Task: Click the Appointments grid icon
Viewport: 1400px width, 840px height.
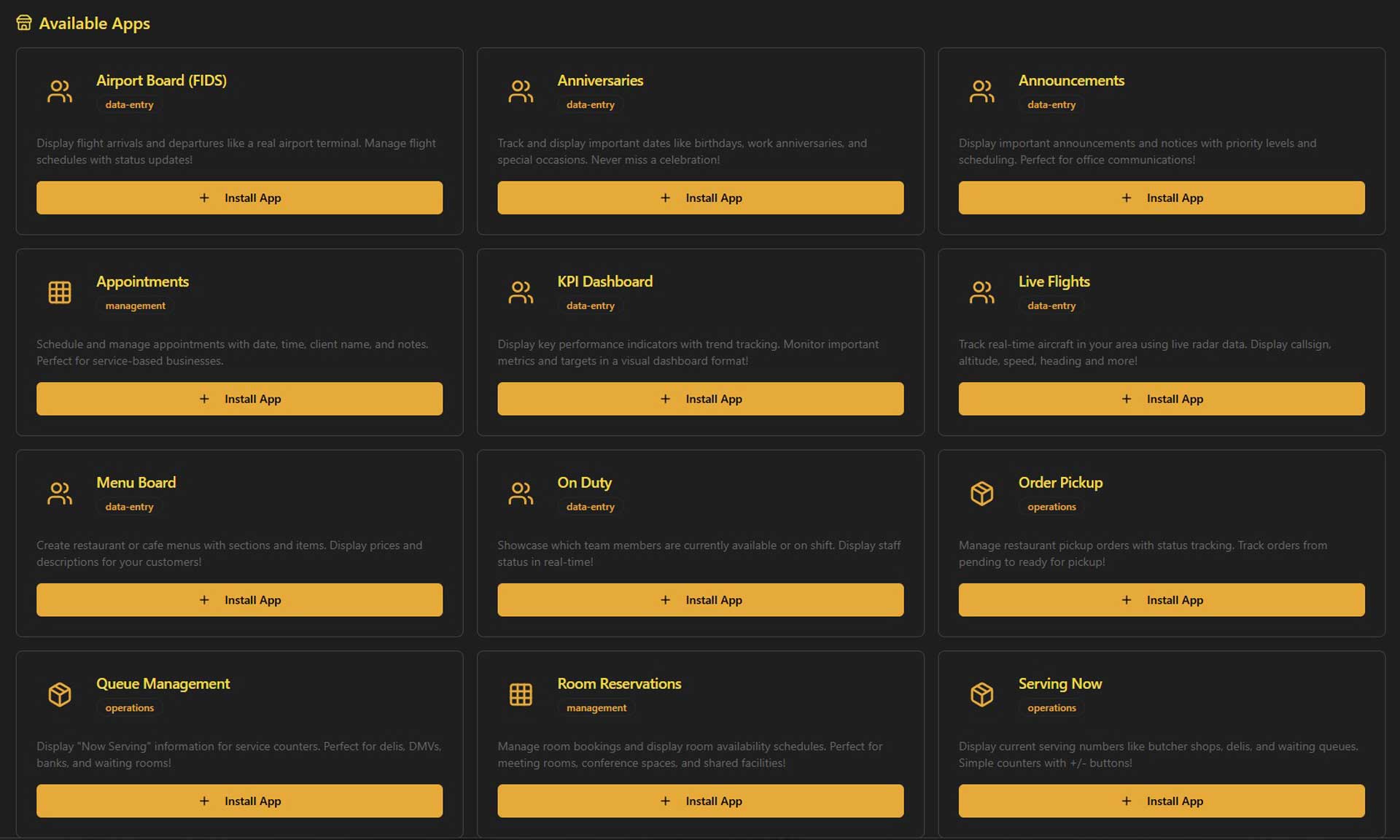Action: [60, 292]
